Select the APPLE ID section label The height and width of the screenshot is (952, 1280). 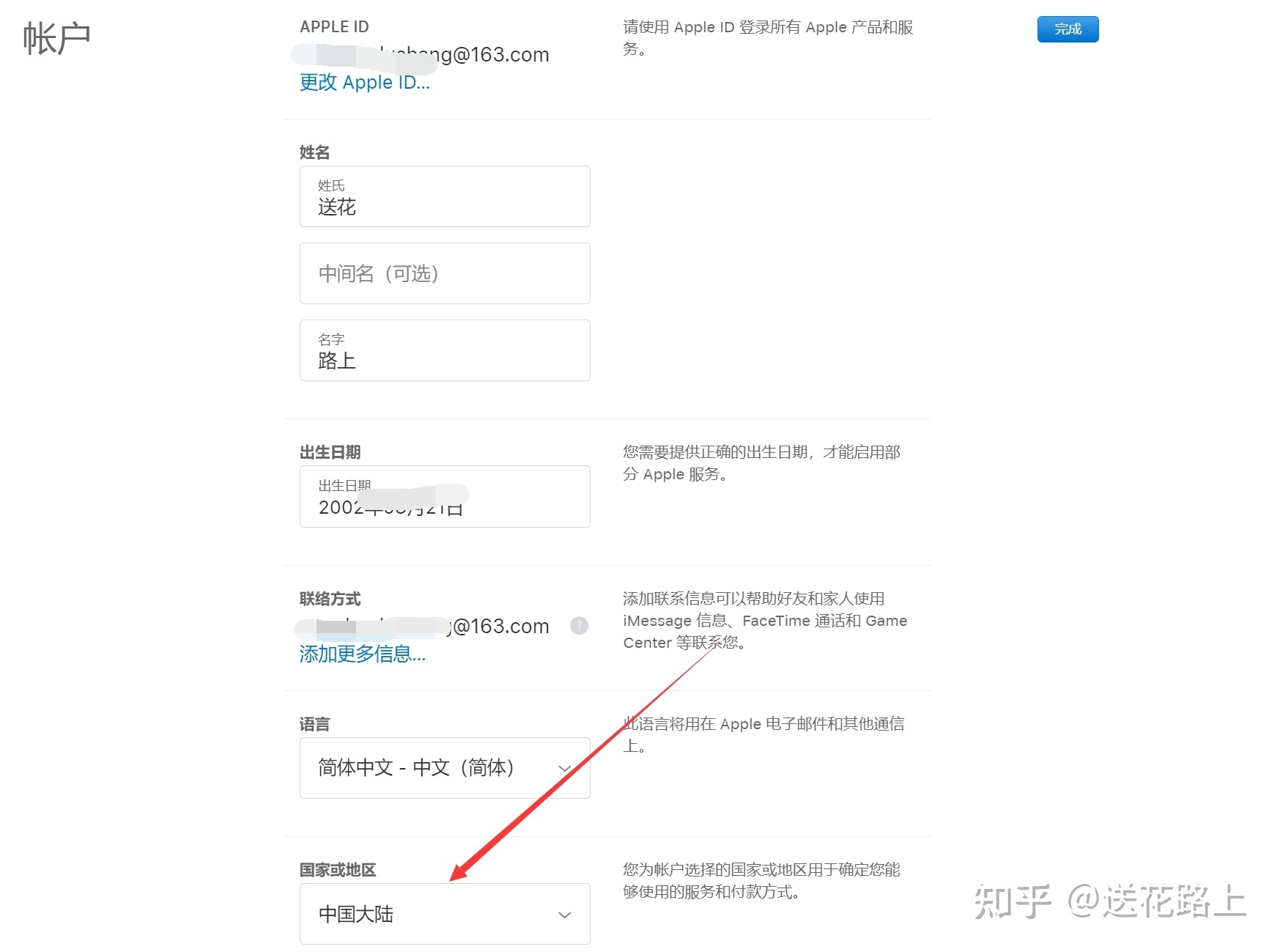pyautogui.click(x=334, y=27)
